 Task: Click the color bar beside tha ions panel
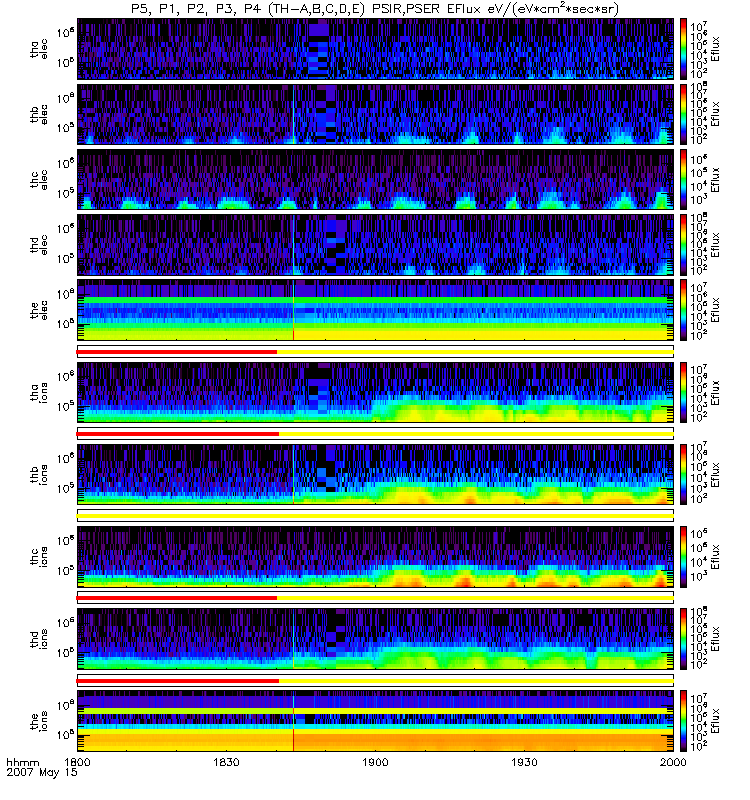tap(683, 392)
